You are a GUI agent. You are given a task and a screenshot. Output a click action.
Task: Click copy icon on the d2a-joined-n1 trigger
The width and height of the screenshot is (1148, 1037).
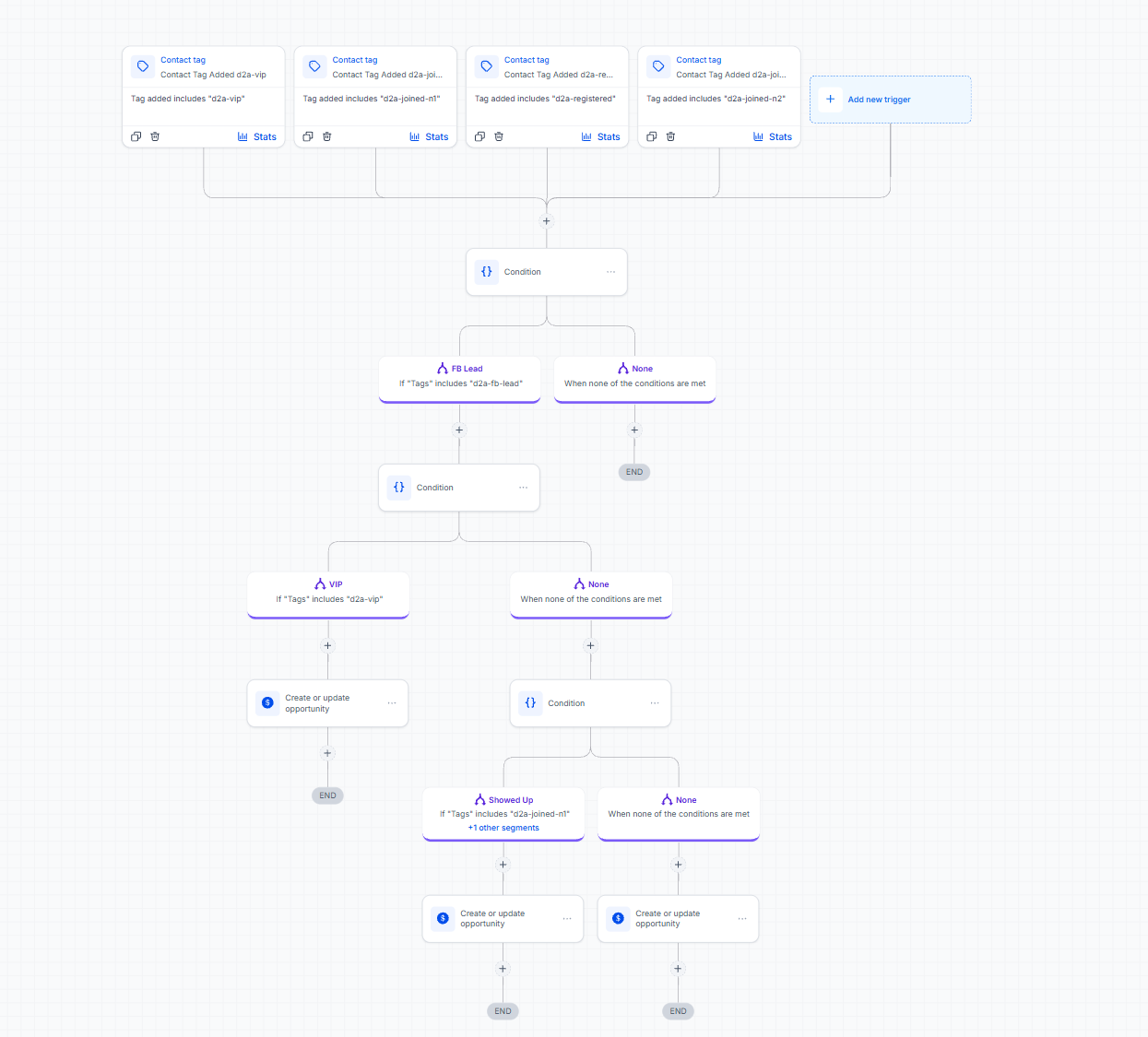[308, 136]
